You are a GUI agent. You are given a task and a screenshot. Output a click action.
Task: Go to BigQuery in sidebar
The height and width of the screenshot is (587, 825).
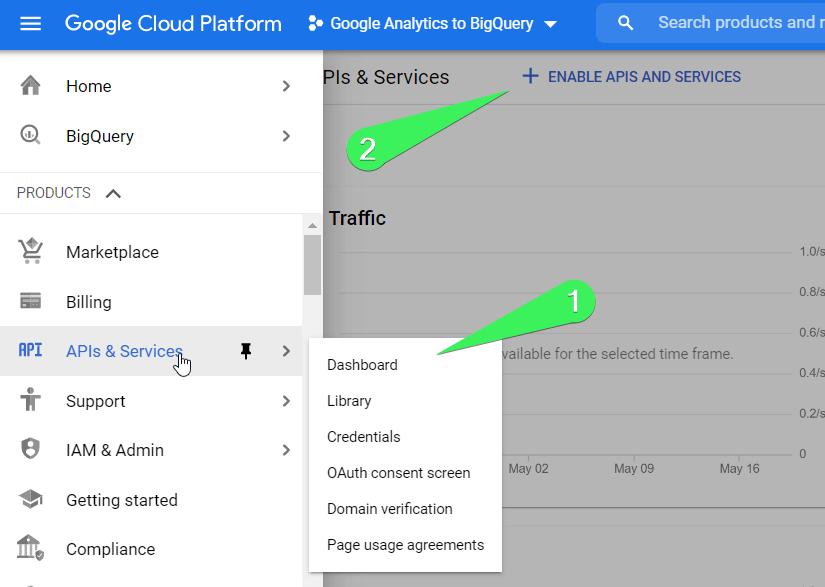(100, 136)
